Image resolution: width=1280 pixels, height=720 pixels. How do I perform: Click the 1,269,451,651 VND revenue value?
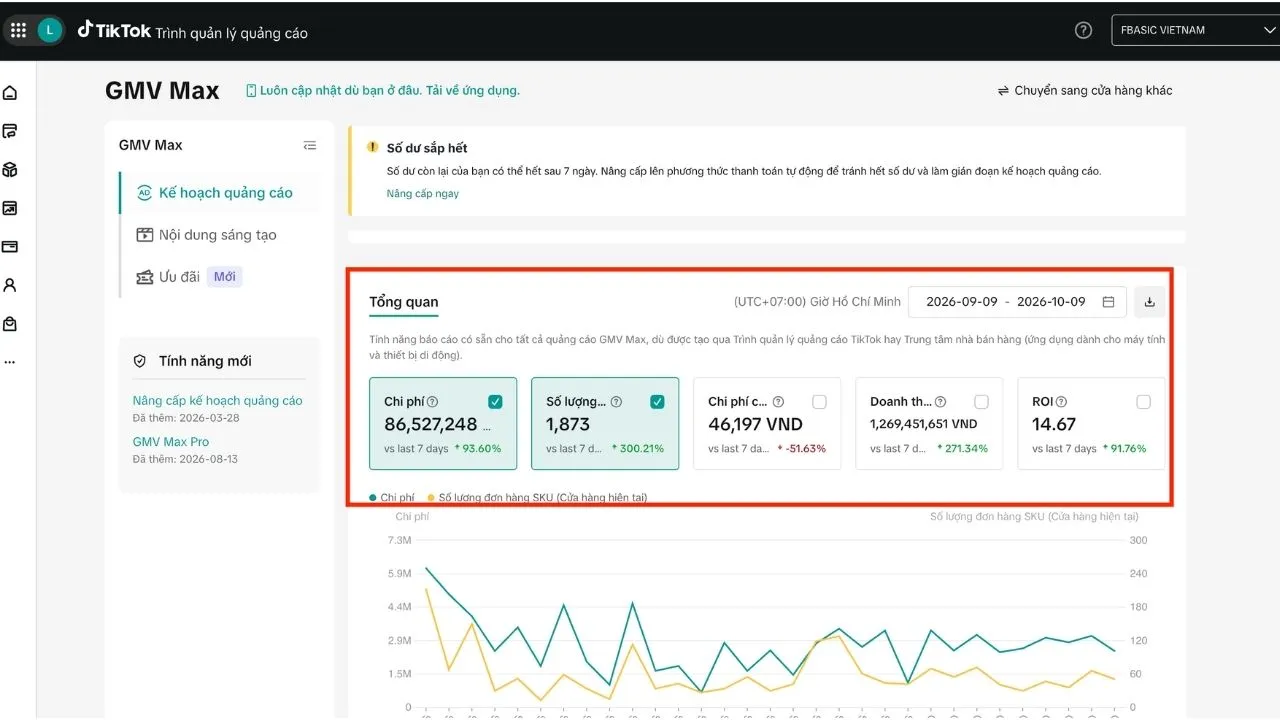coord(924,424)
